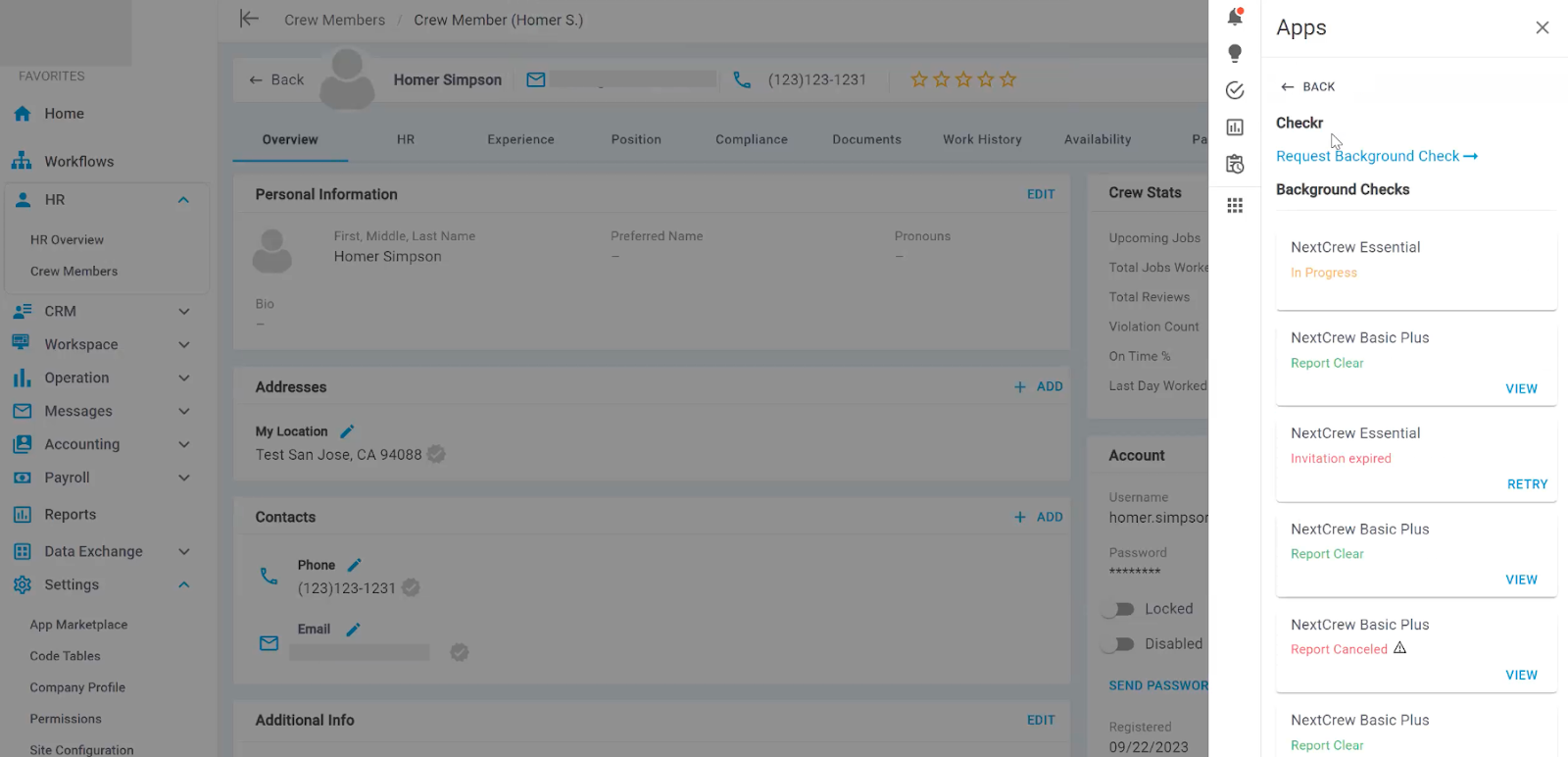Open HR Overview in sidebar
This screenshot has width=1568, height=757.
tap(67, 239)
